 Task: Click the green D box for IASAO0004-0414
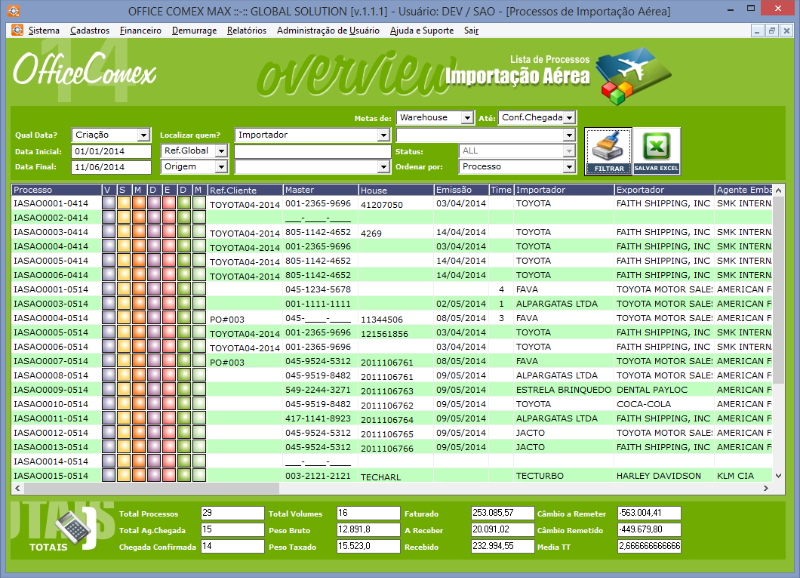pos(184,246)
